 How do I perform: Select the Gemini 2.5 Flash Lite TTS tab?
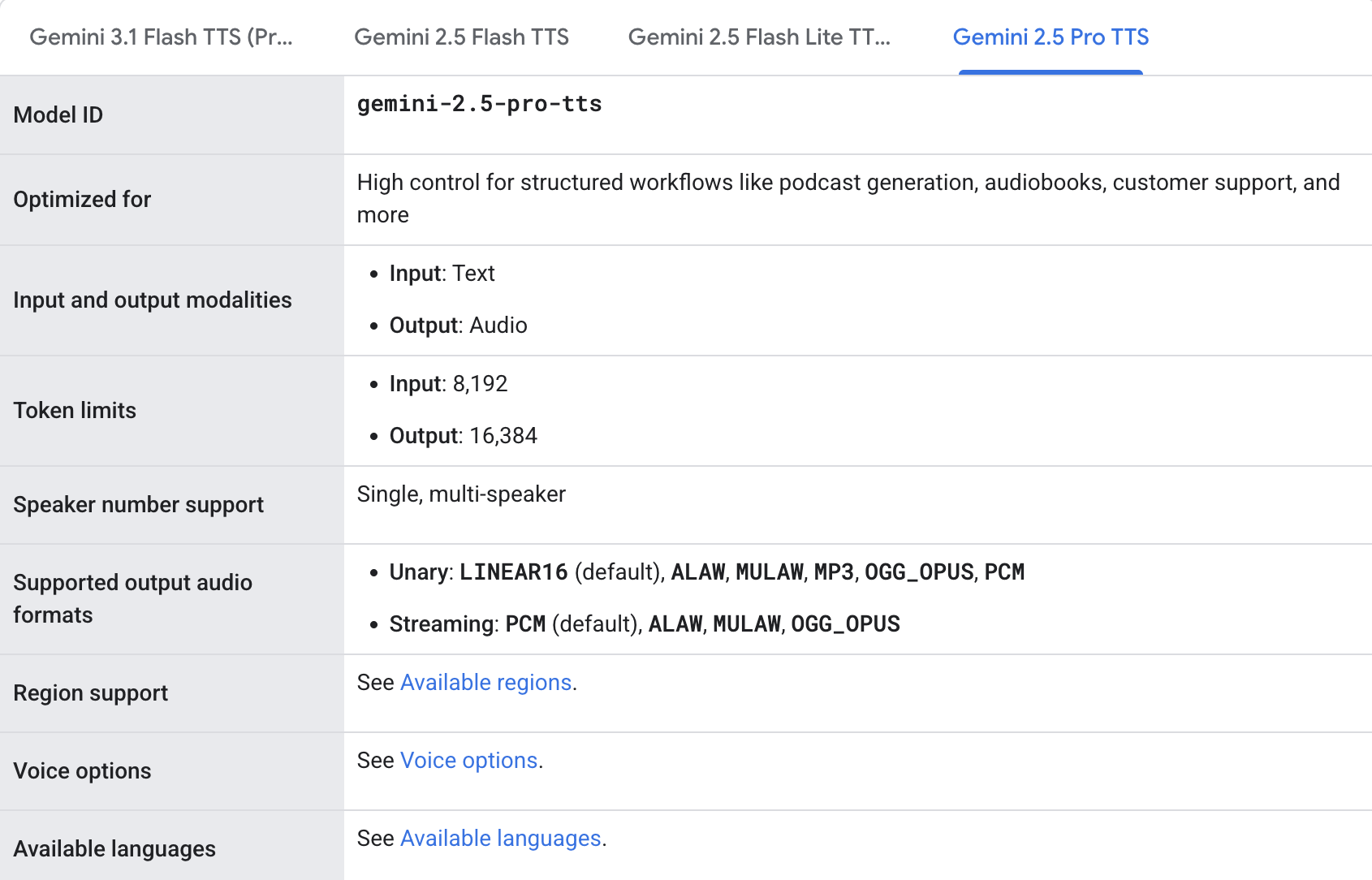click(x=759, y=37)
